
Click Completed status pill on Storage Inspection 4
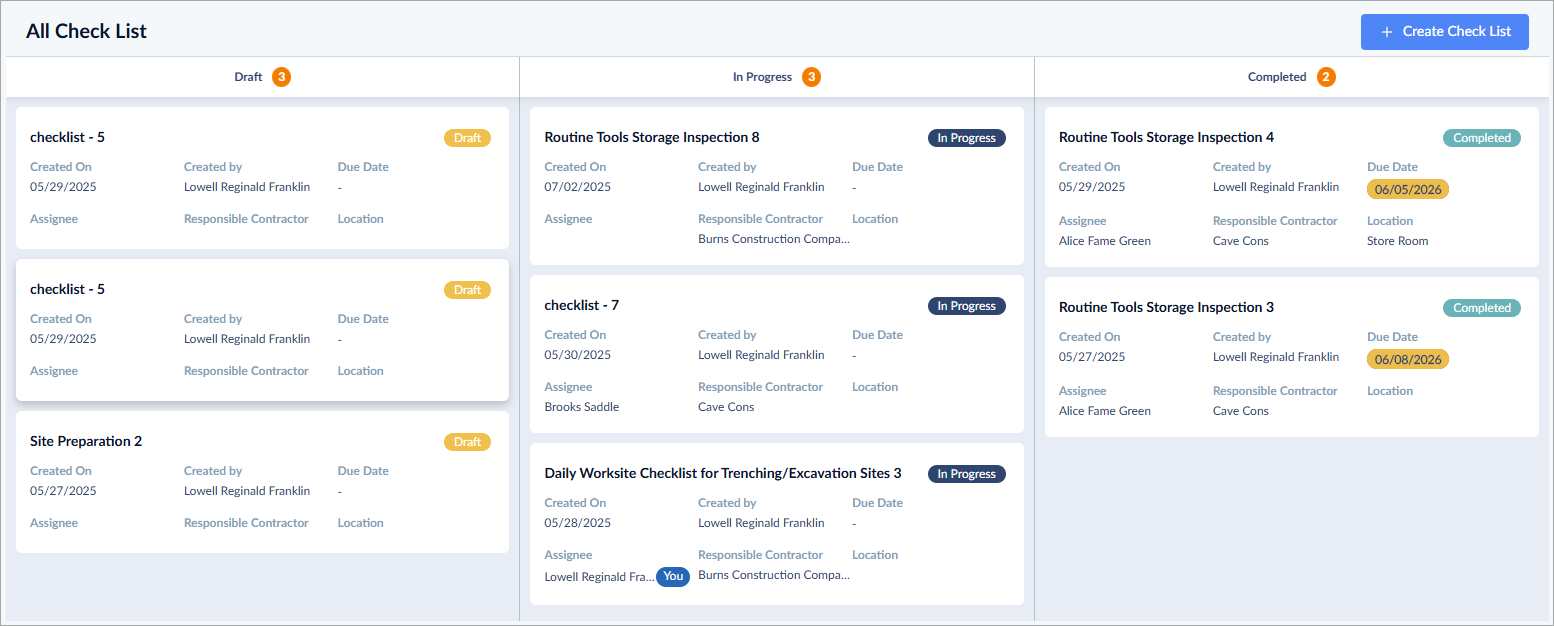click(1481, 138)
